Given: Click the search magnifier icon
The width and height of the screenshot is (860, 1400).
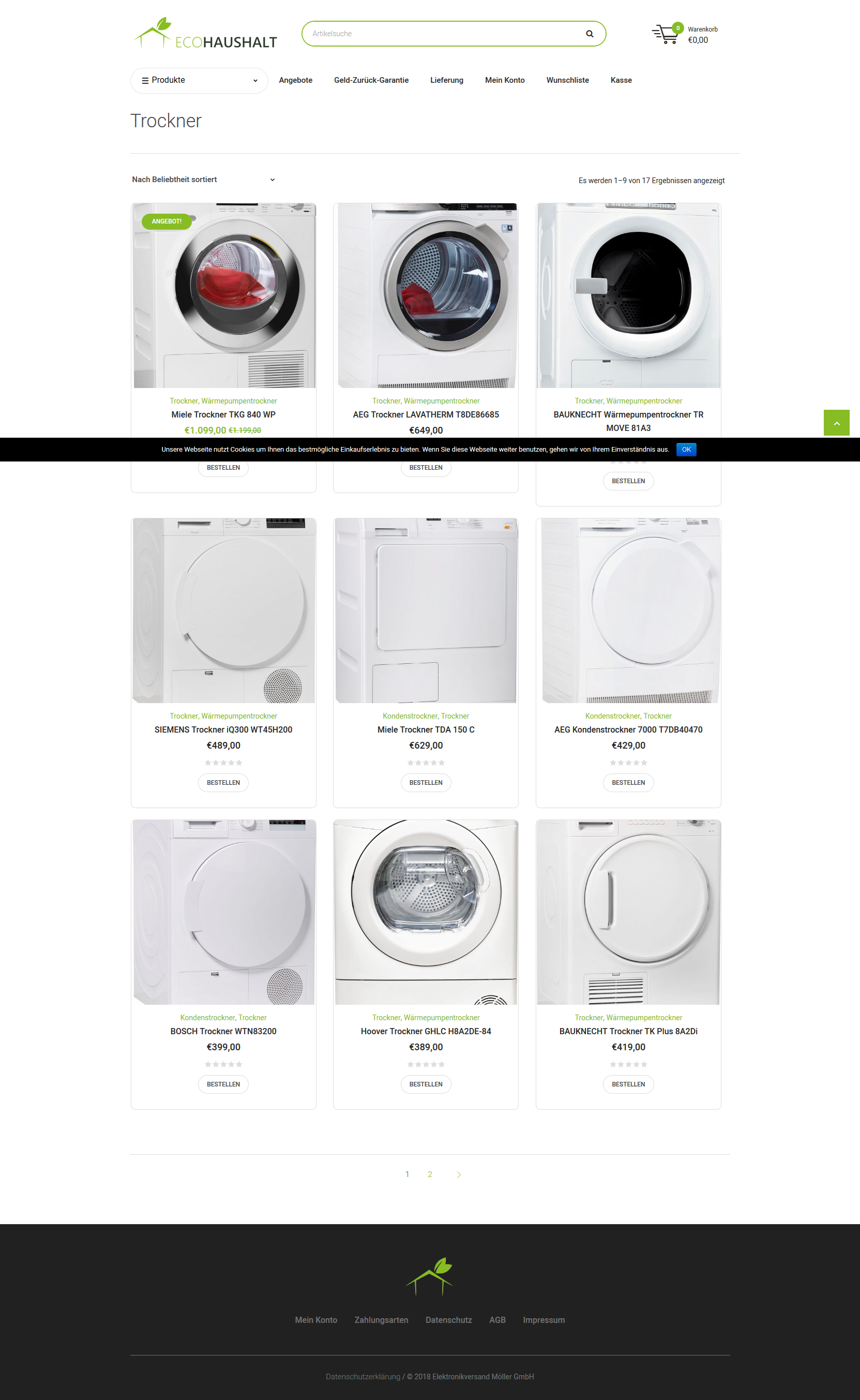Looking at the screenshot, I should point(589,34).
